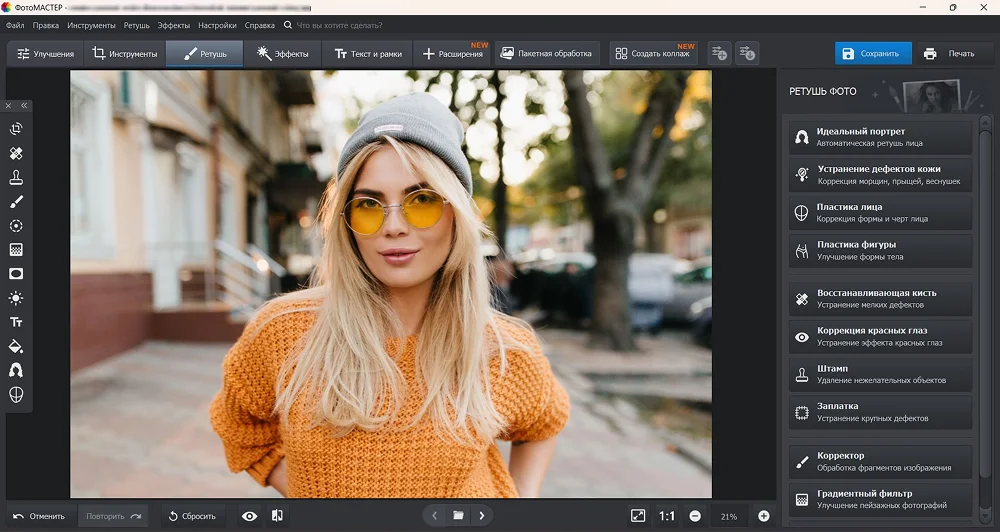Open the Настройки menu
This screenshot has height=532, width=1000.
point(217,26)
